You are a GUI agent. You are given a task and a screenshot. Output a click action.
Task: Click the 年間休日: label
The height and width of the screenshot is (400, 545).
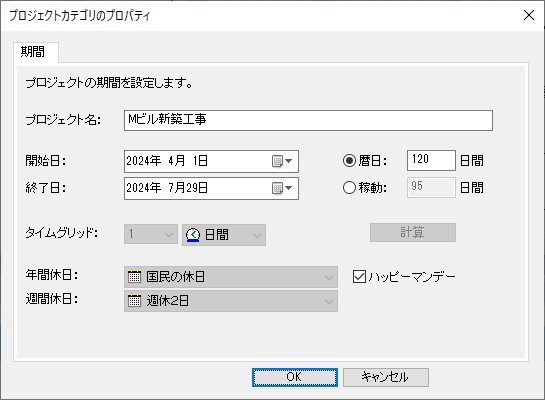(52, 275)
